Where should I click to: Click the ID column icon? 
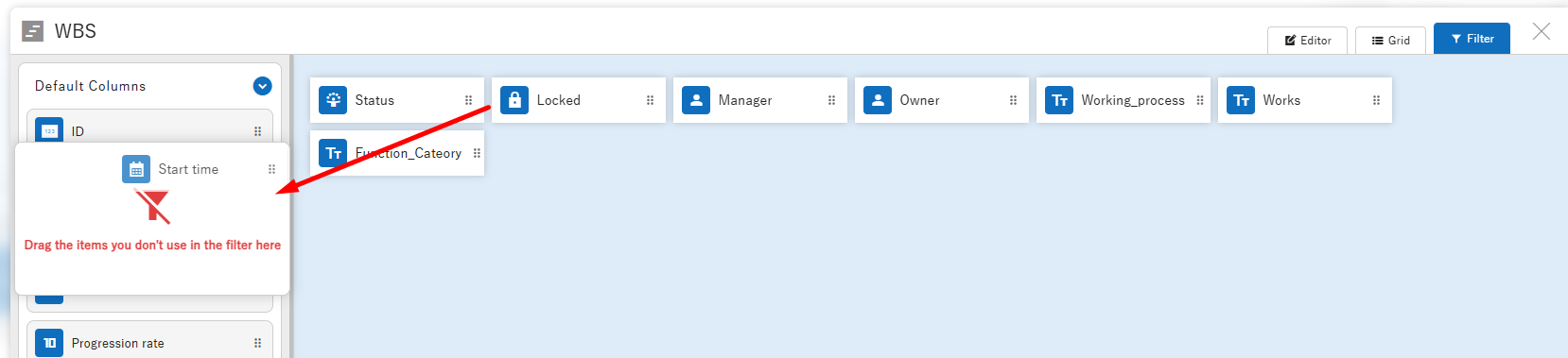49,130
